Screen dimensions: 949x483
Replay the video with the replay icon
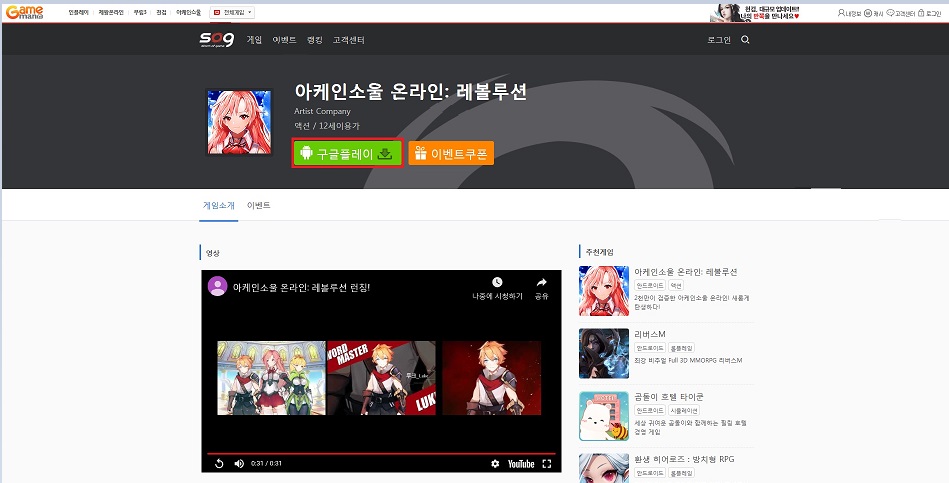tap(219, 464)
